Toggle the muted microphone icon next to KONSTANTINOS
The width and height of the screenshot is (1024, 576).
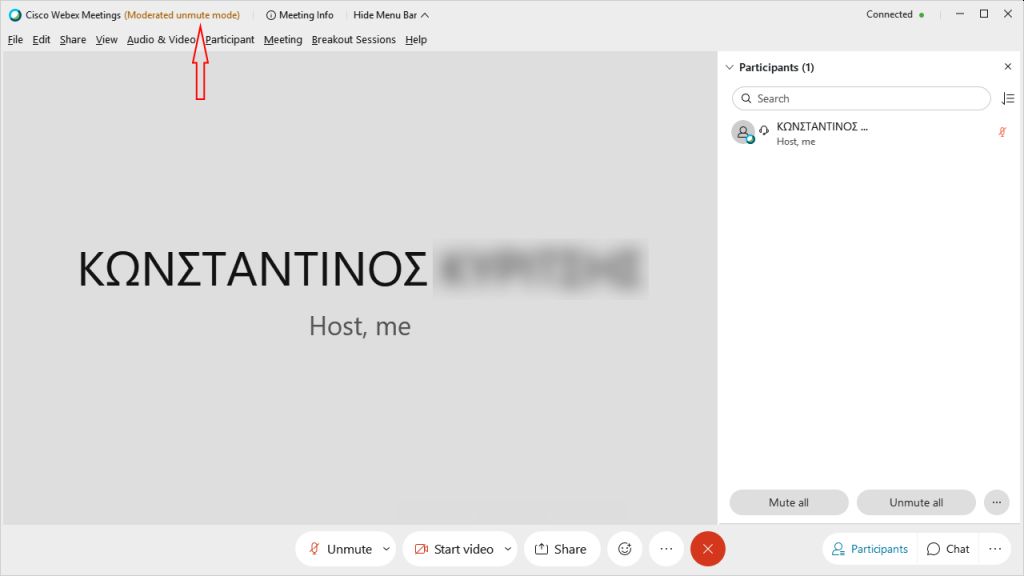pos(1002,132)
